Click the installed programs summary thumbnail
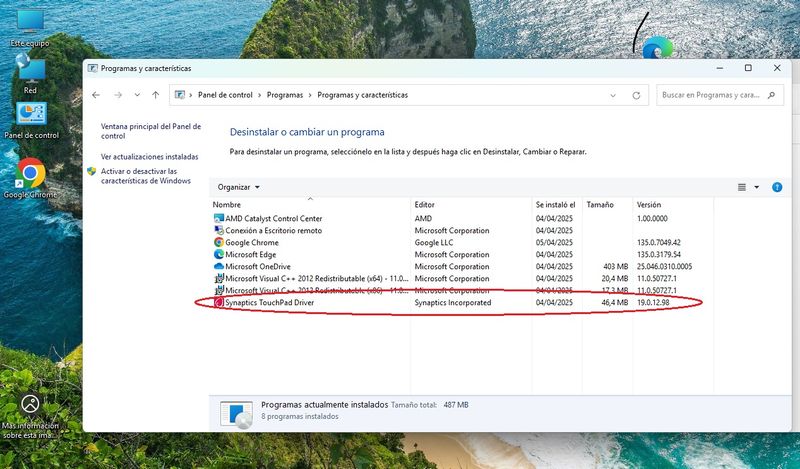 (236, 414)
